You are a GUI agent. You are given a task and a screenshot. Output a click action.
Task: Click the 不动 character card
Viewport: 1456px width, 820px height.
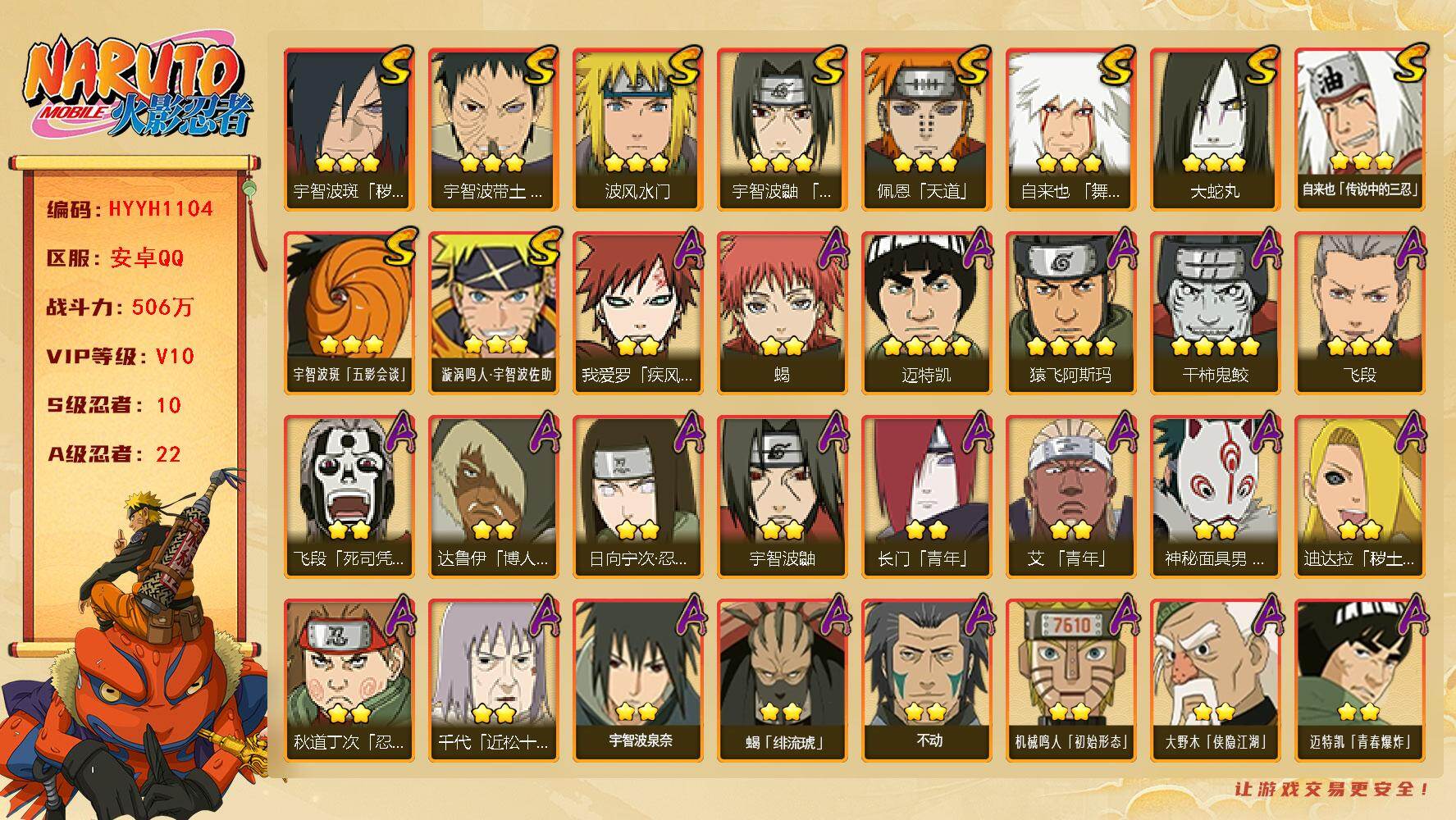coord(926,680)
